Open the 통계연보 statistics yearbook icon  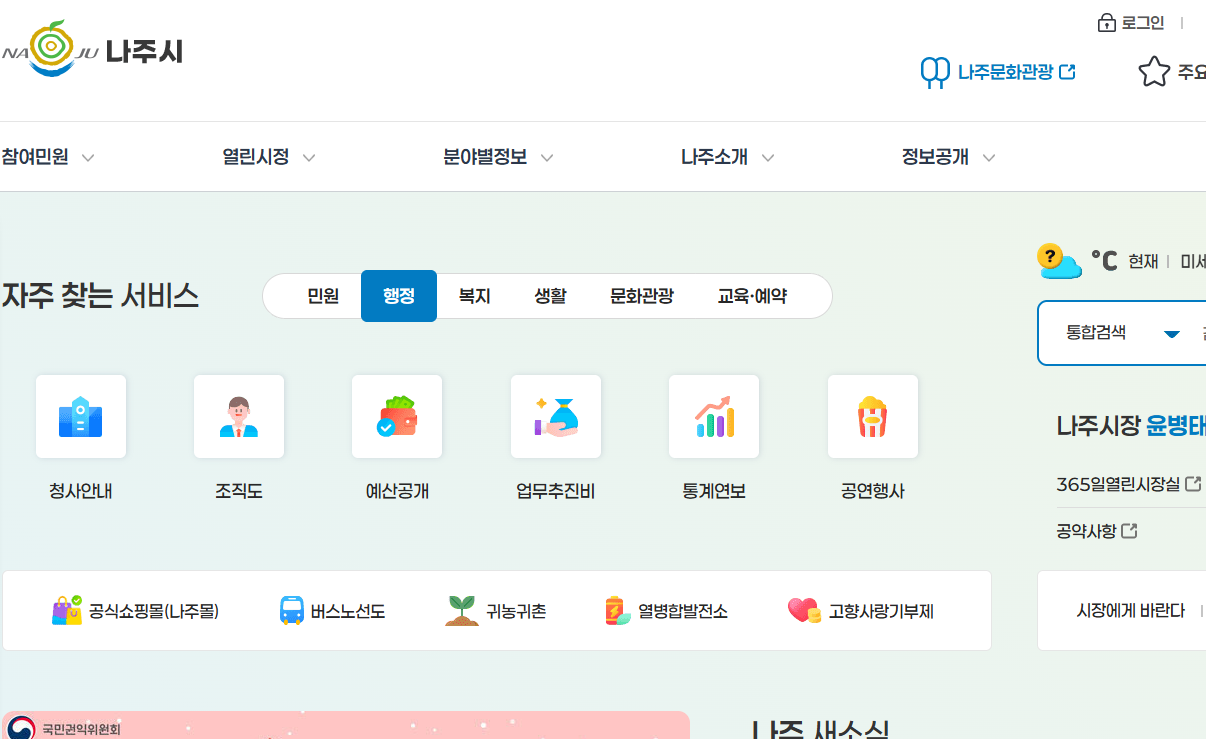[x=714, y=416]
